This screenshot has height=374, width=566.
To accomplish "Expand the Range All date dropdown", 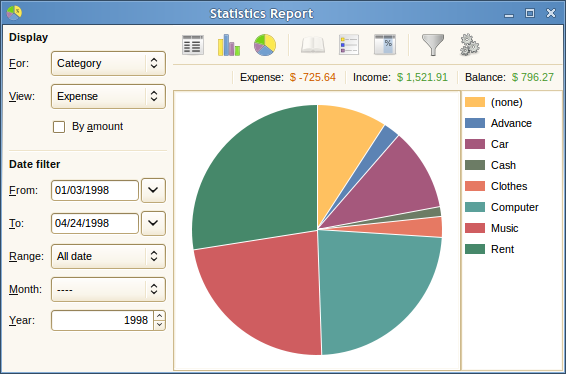I will click(108, 256).
